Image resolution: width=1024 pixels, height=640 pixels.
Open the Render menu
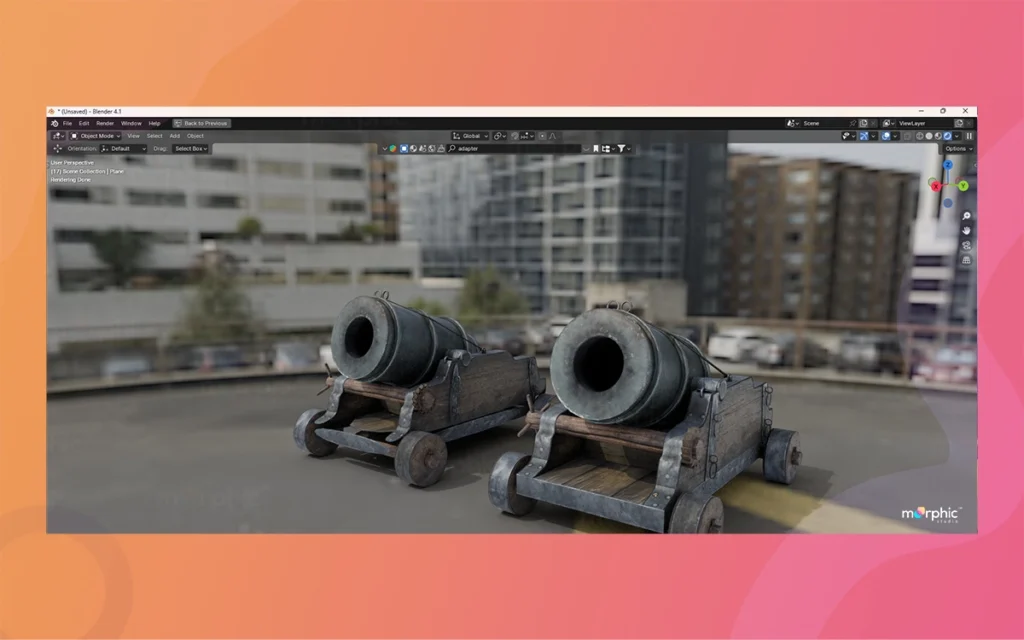pyautogui.click(x=105, y=123)
